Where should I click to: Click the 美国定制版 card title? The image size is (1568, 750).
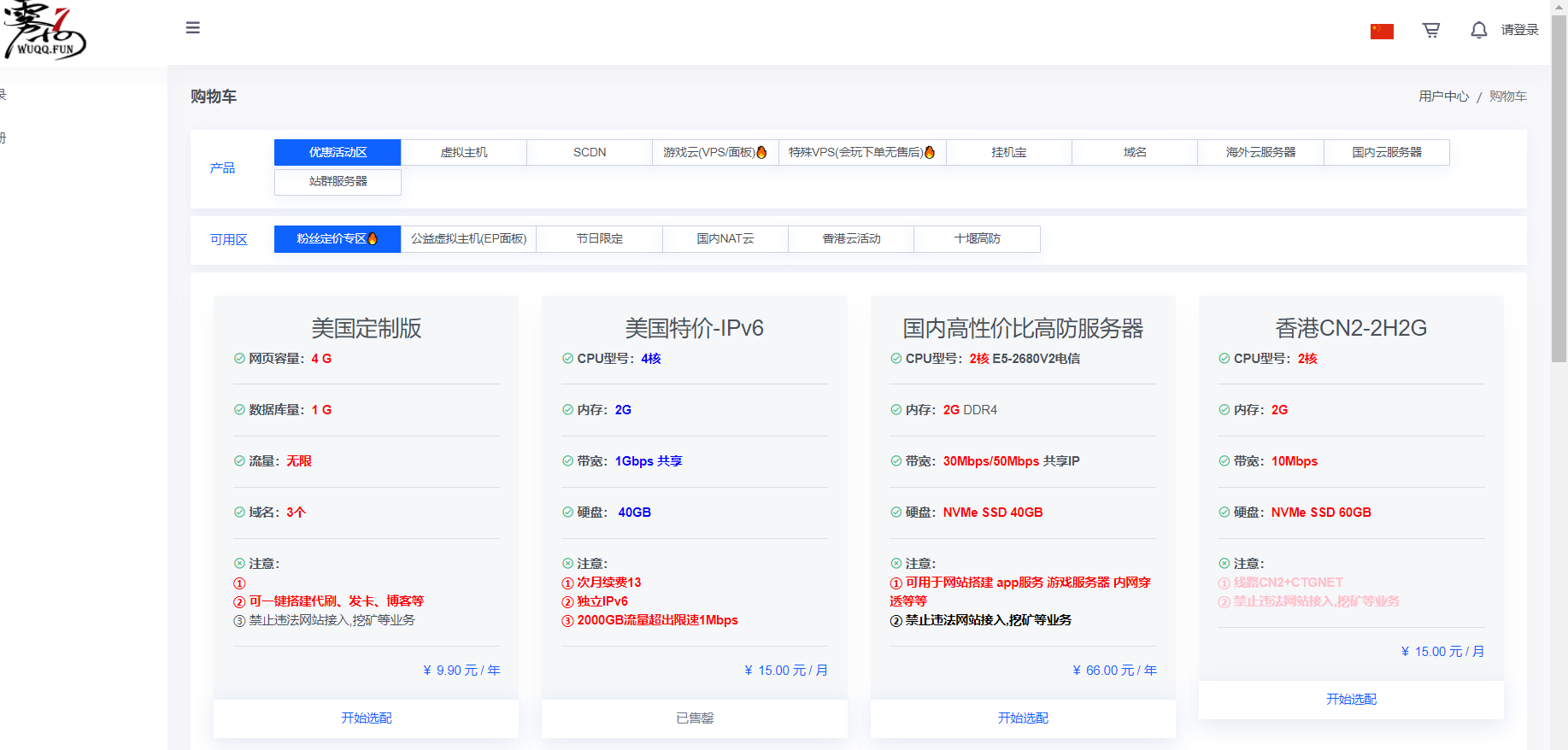(x=366, y=328)
